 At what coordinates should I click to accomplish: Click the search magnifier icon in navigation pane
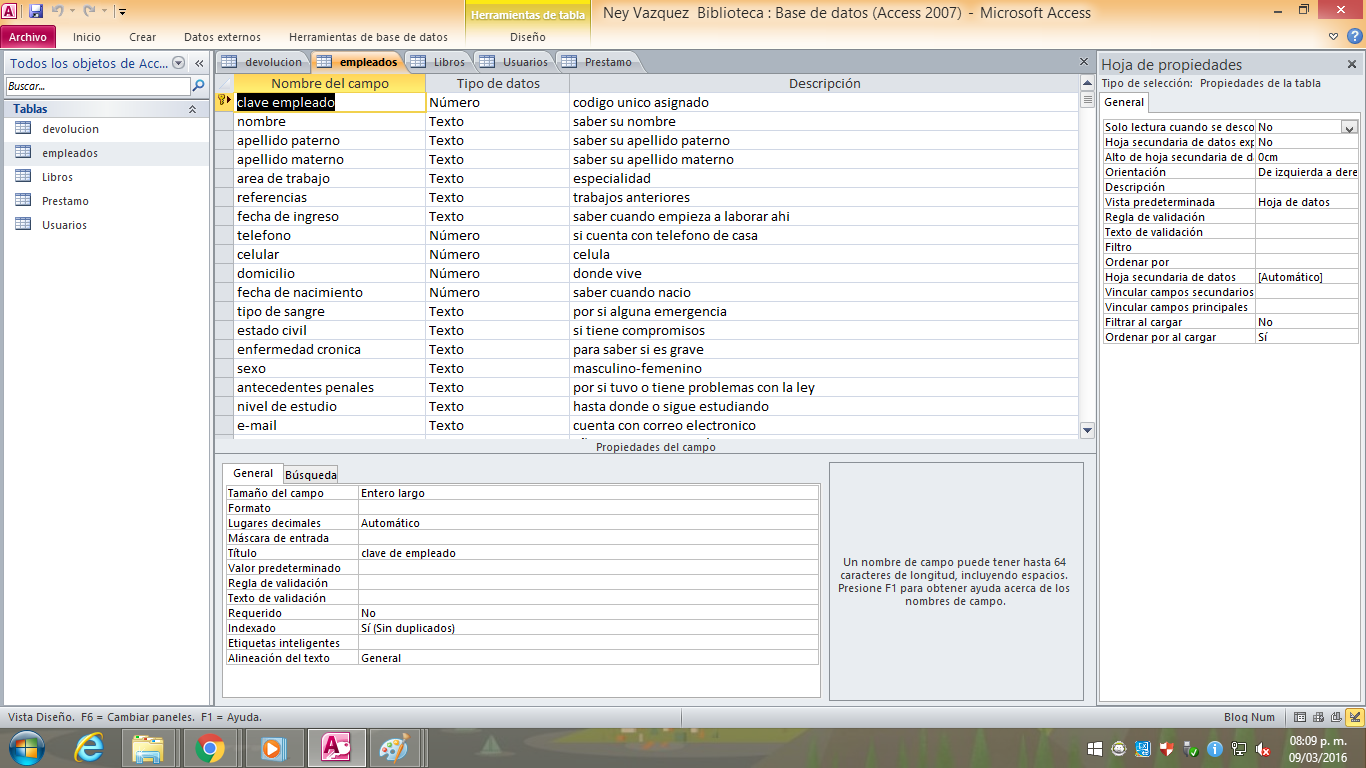198,86
